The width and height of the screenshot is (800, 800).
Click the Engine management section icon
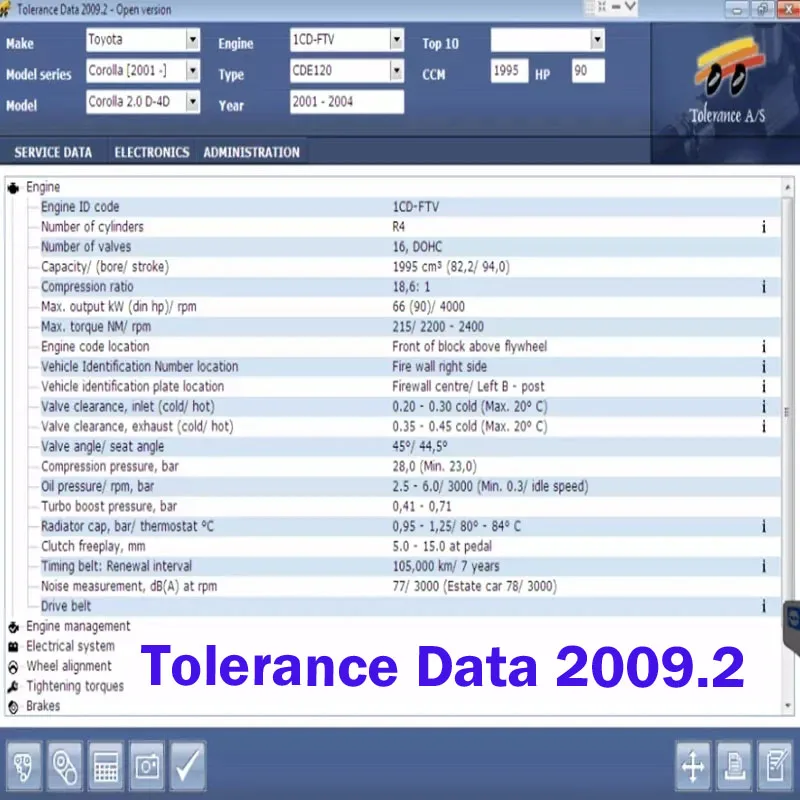13,627
